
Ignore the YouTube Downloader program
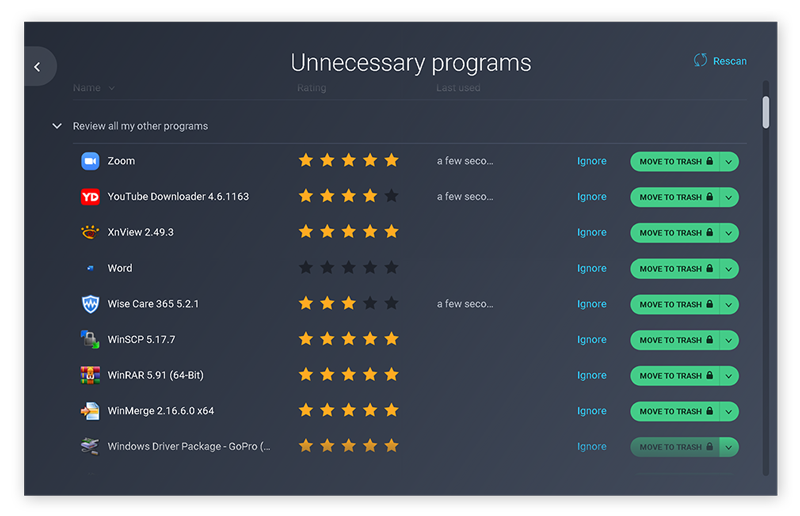click(x=591, y=197)
